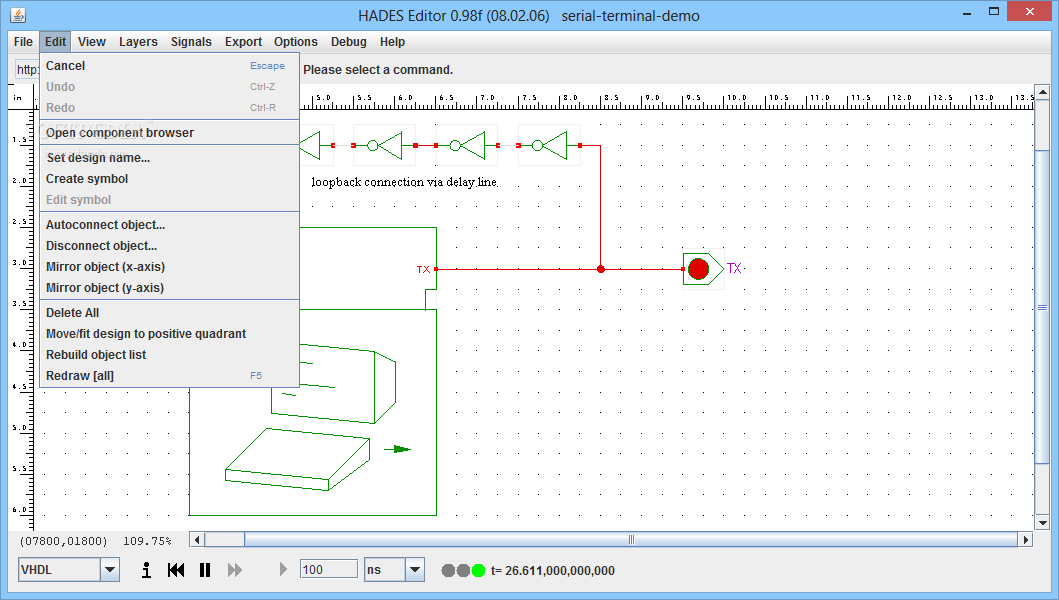
Task: Close the open Edit menu
Action: click(x=55, y=42)
